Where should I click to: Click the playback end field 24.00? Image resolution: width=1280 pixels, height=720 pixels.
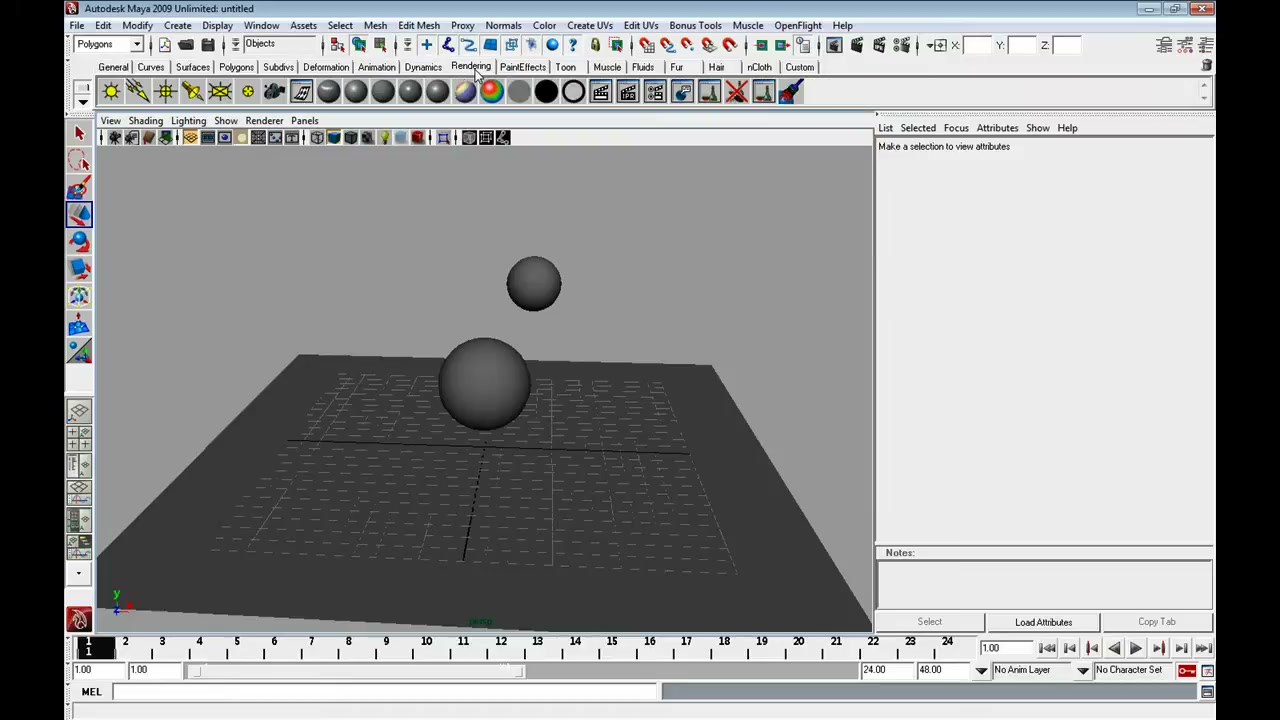coord(886,670)
